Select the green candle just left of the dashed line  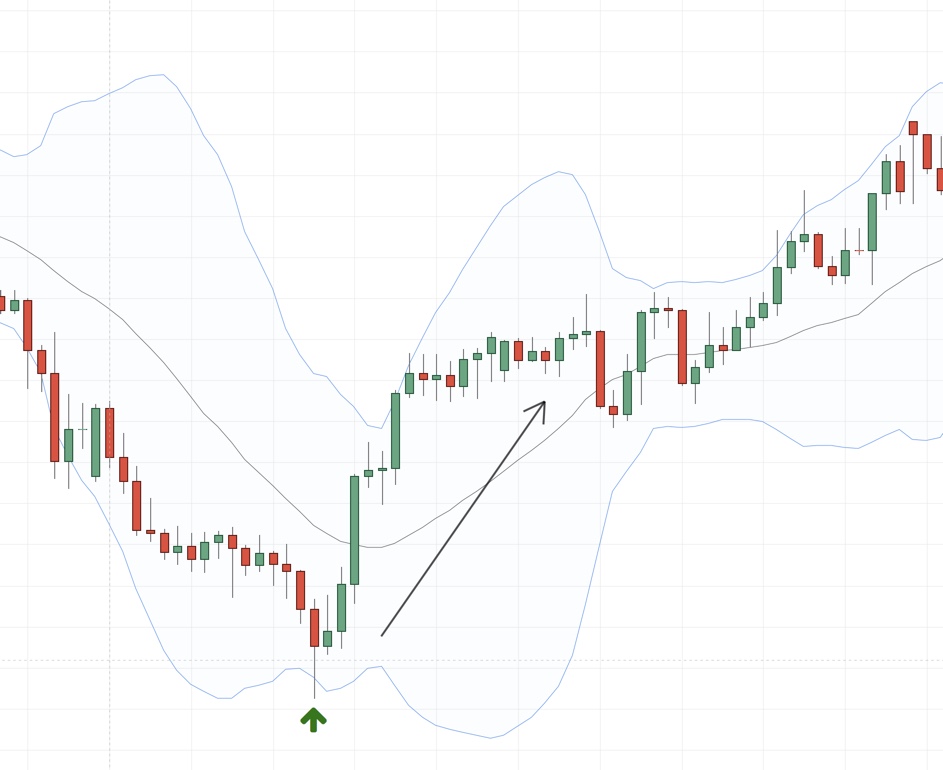96,441
